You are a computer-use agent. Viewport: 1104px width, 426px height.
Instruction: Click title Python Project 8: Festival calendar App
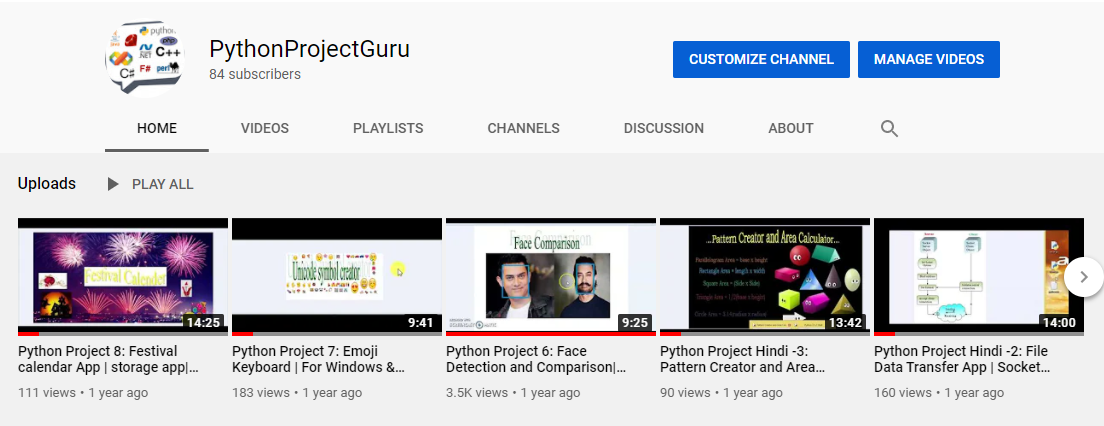(108, 359)
